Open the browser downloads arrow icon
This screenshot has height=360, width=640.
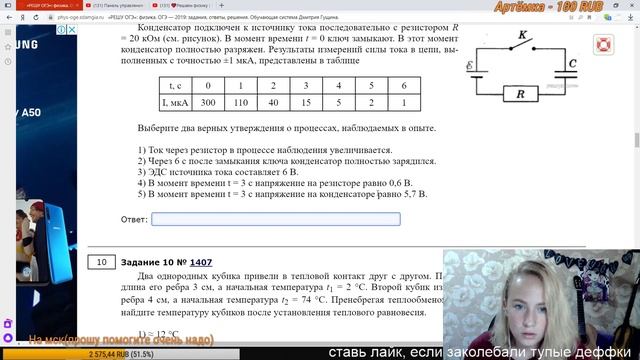[631, 17]
